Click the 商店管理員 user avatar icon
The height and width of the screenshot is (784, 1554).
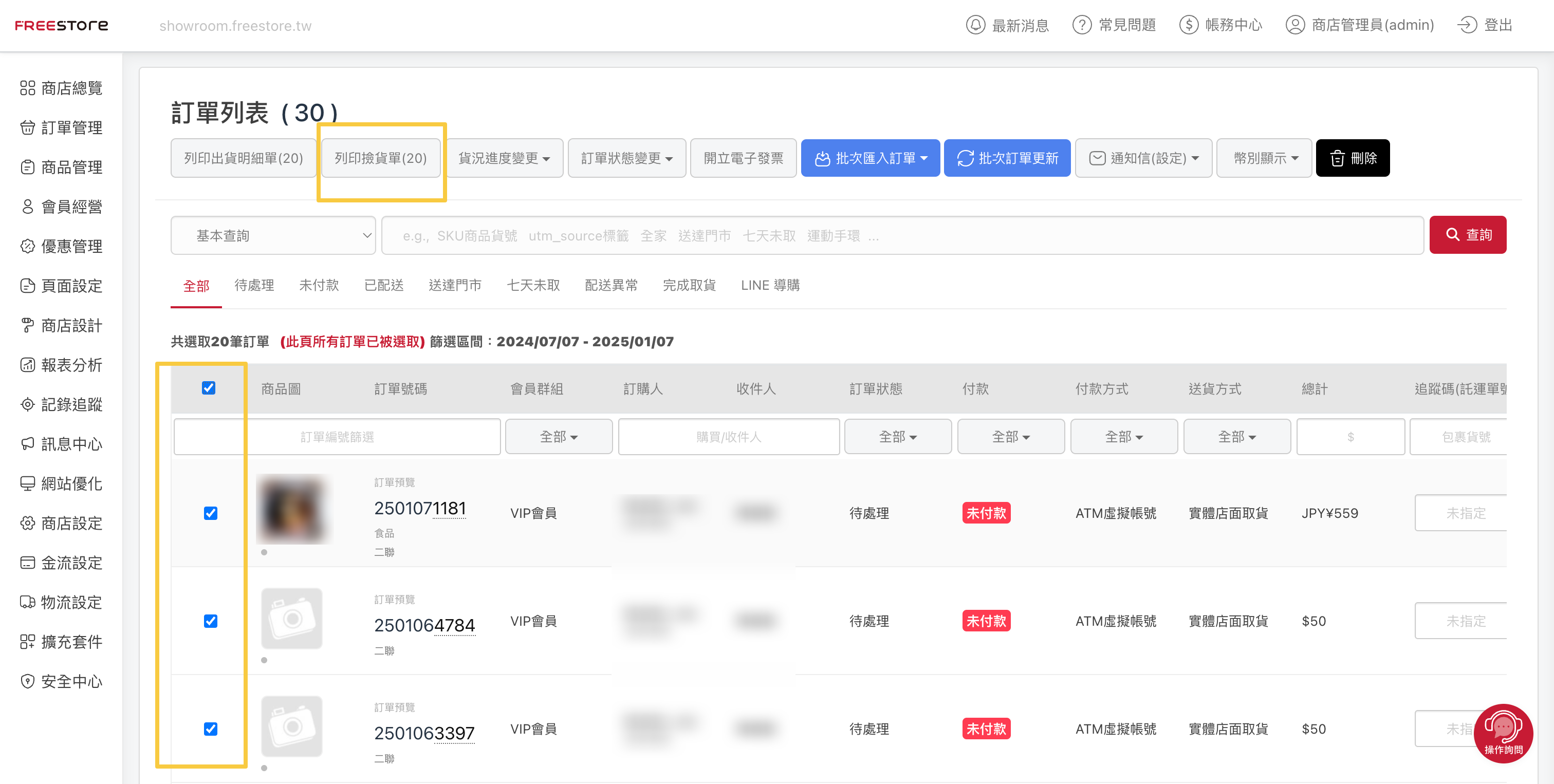1294,25
